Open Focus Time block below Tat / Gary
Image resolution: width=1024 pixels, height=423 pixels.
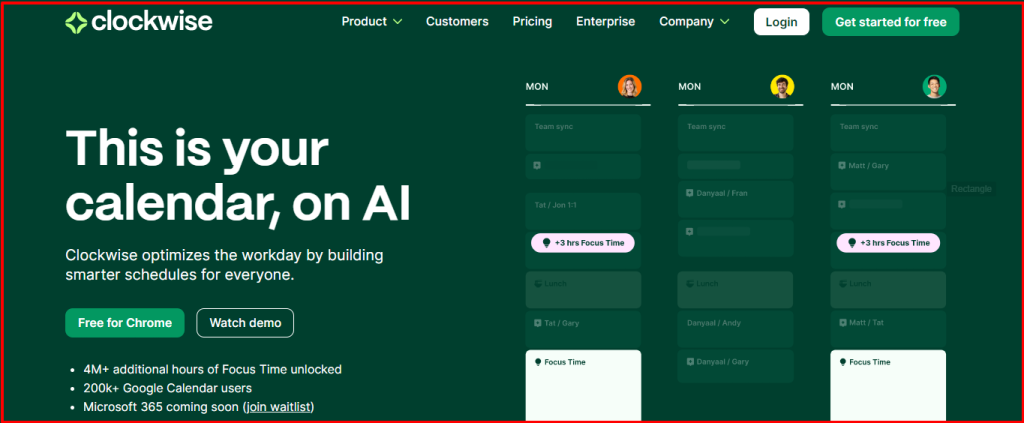point(583,386)
